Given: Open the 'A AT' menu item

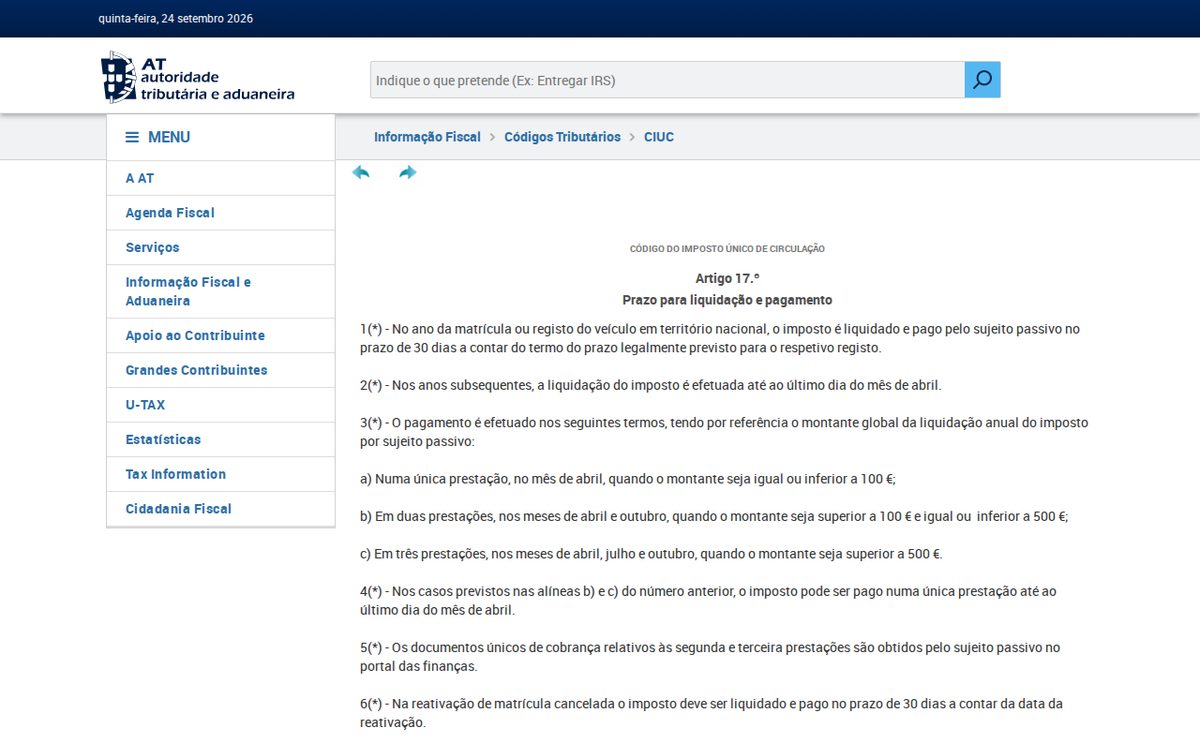Looking at the screenshot, I should pos(221,178).
